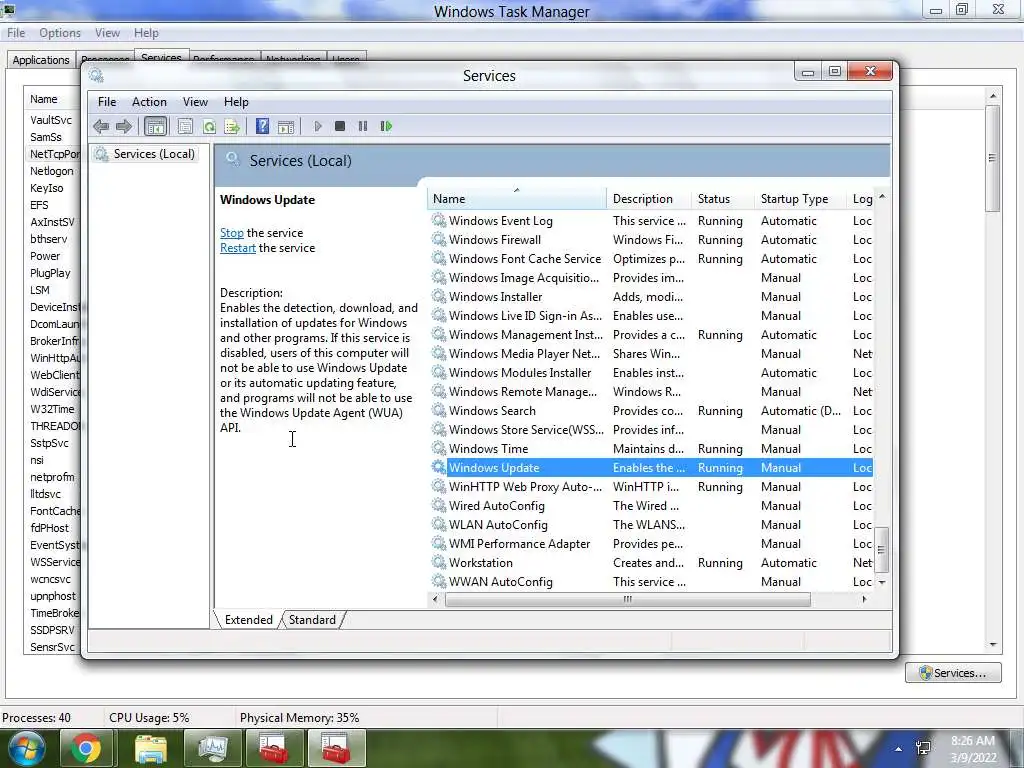
Task: Open Task Manager View menu
Action: point(107,33)
